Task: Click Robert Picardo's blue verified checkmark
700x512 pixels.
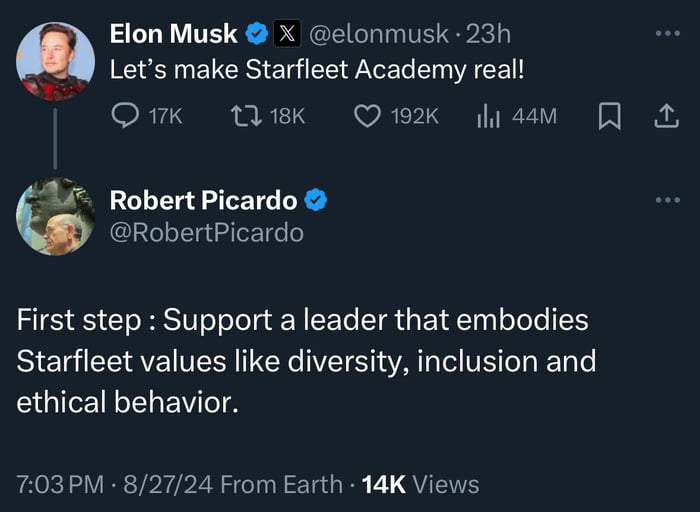Action: pyautogui.click(x=316, y=200)
